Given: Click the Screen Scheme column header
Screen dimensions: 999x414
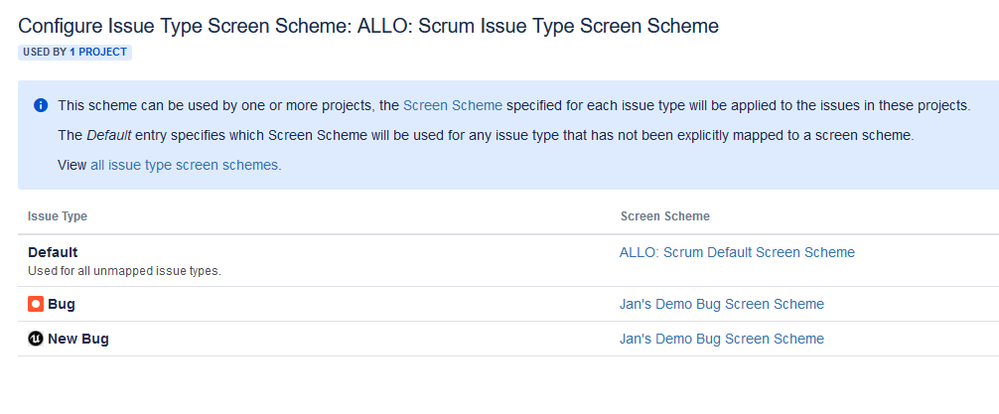Looking at the screenshot, I should (665, 217).
